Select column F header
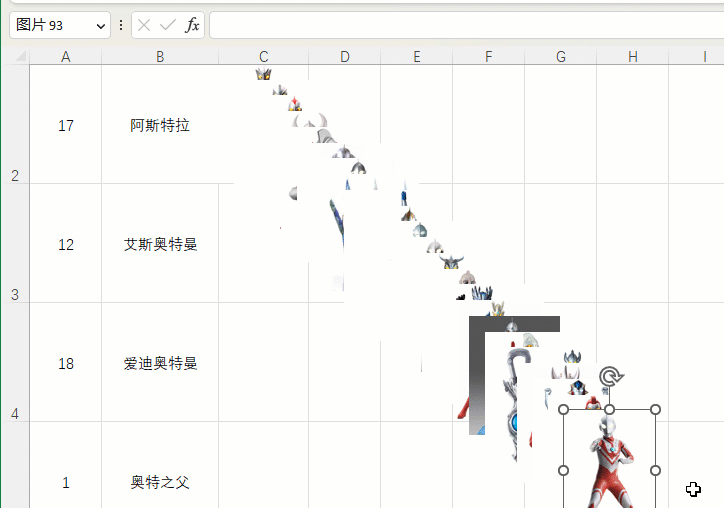The height and width of the screenshot is (508, 724). point(489,57)
